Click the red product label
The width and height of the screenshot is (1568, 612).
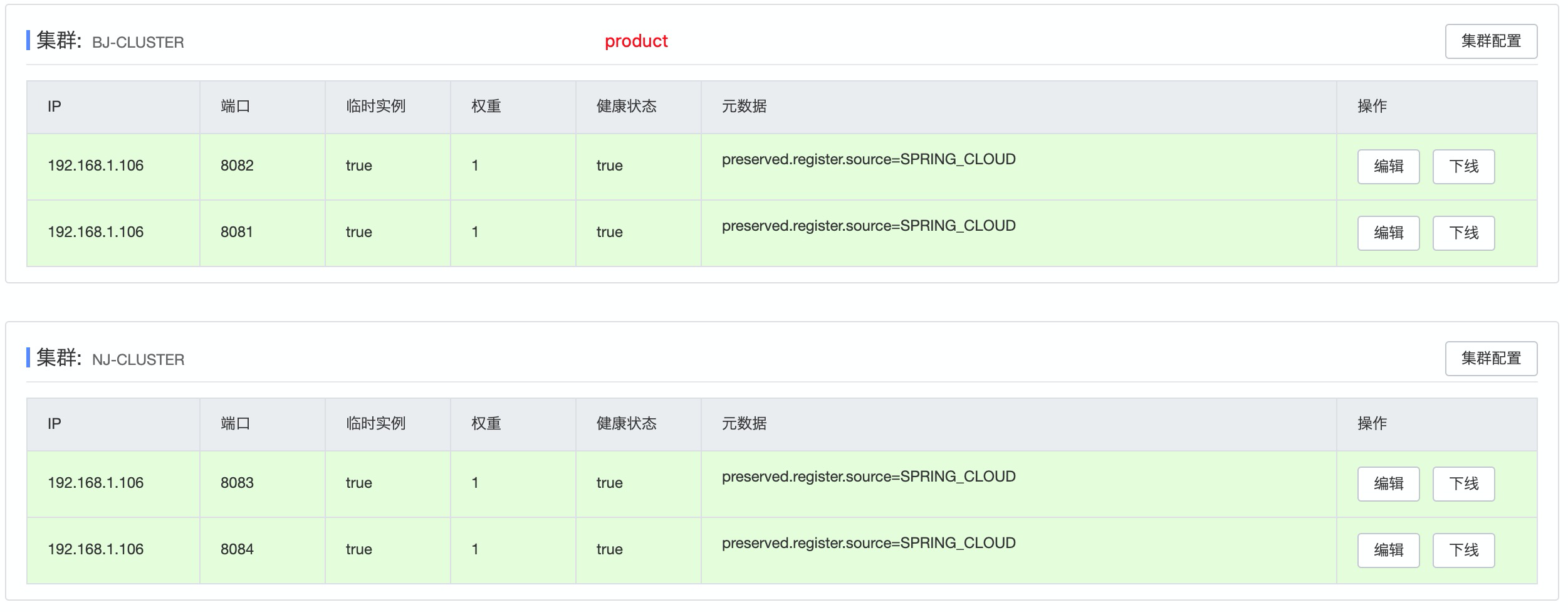click(x=635, y=41)
